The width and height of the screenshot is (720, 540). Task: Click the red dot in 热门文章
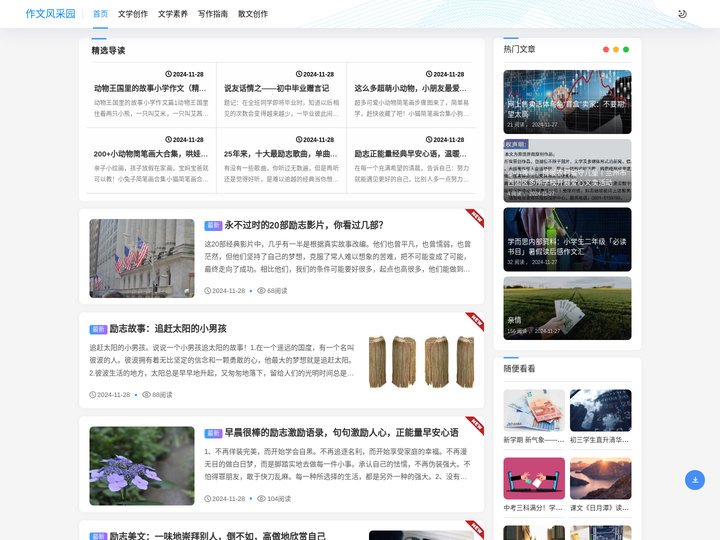(606, 50)
